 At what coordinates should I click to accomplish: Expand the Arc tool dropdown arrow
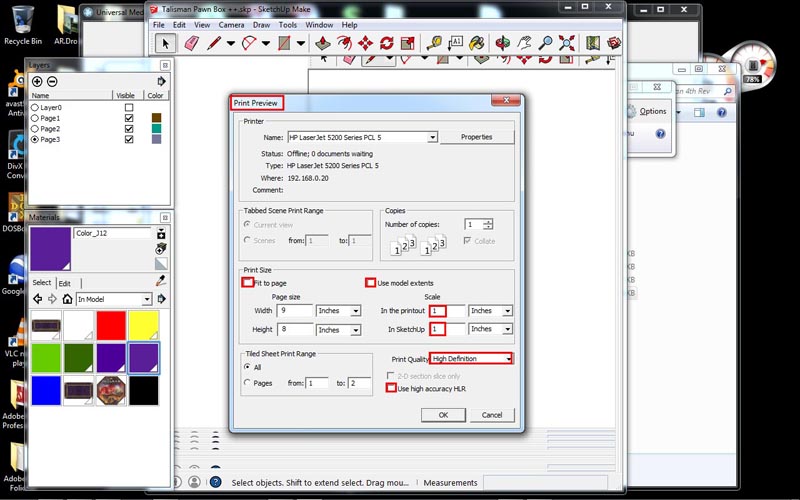(266, 43)
